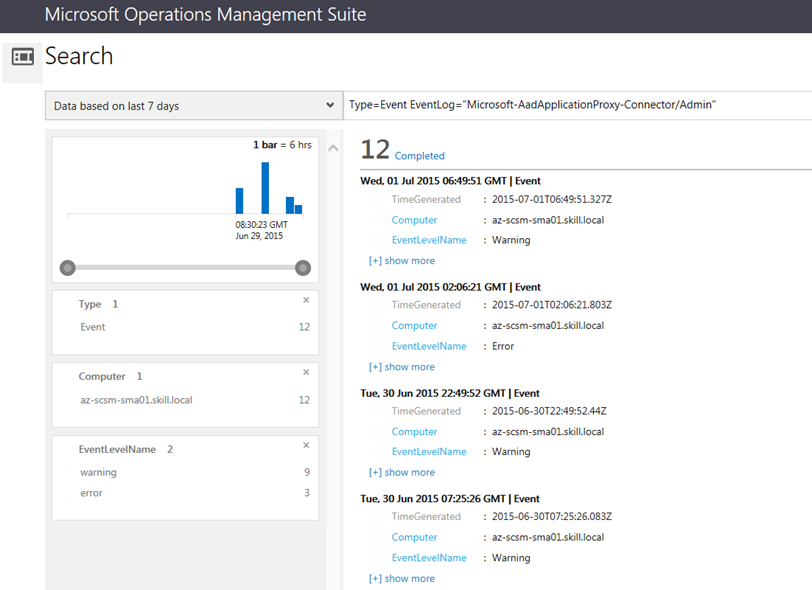This screenshot has height=590, width=812.
Task: Open the 'Data based on last 7 days' dropdown
Action: tap(194, 106)
